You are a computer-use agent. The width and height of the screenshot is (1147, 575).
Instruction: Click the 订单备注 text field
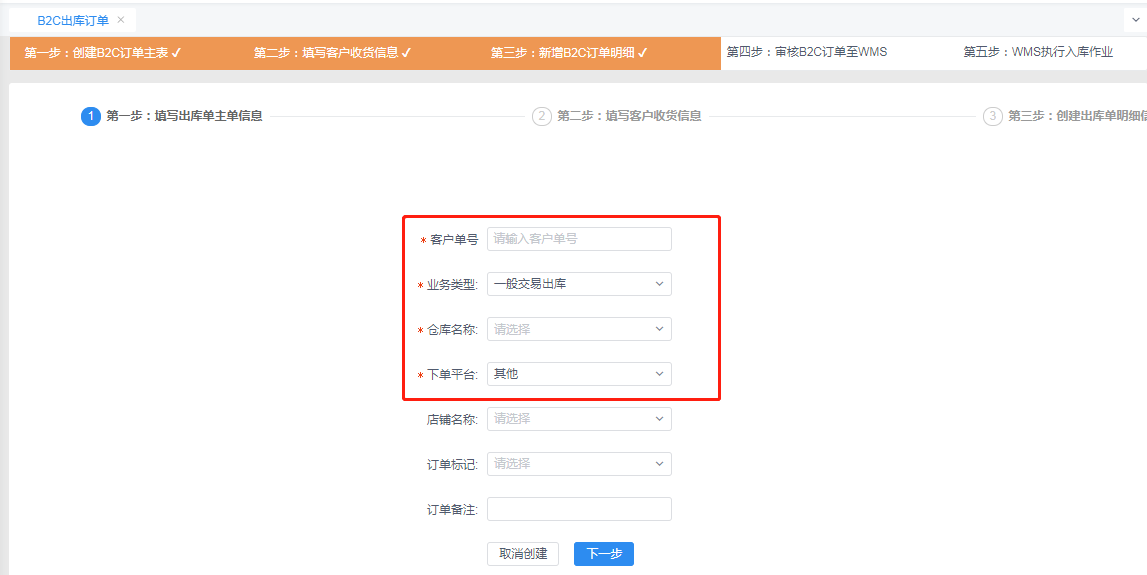point(579,509)
